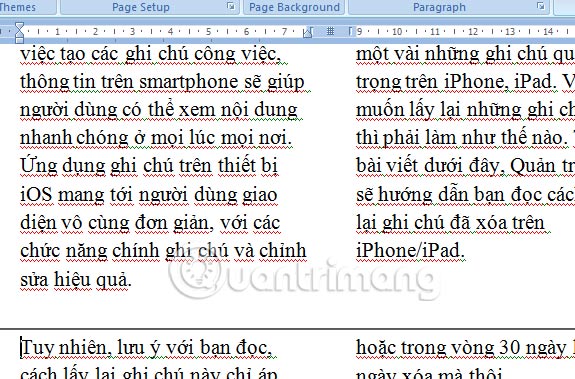575x379 pixels.
Task: Click line starting "sẽ hướng dẫn bạn đọc"
Action: 465,195
